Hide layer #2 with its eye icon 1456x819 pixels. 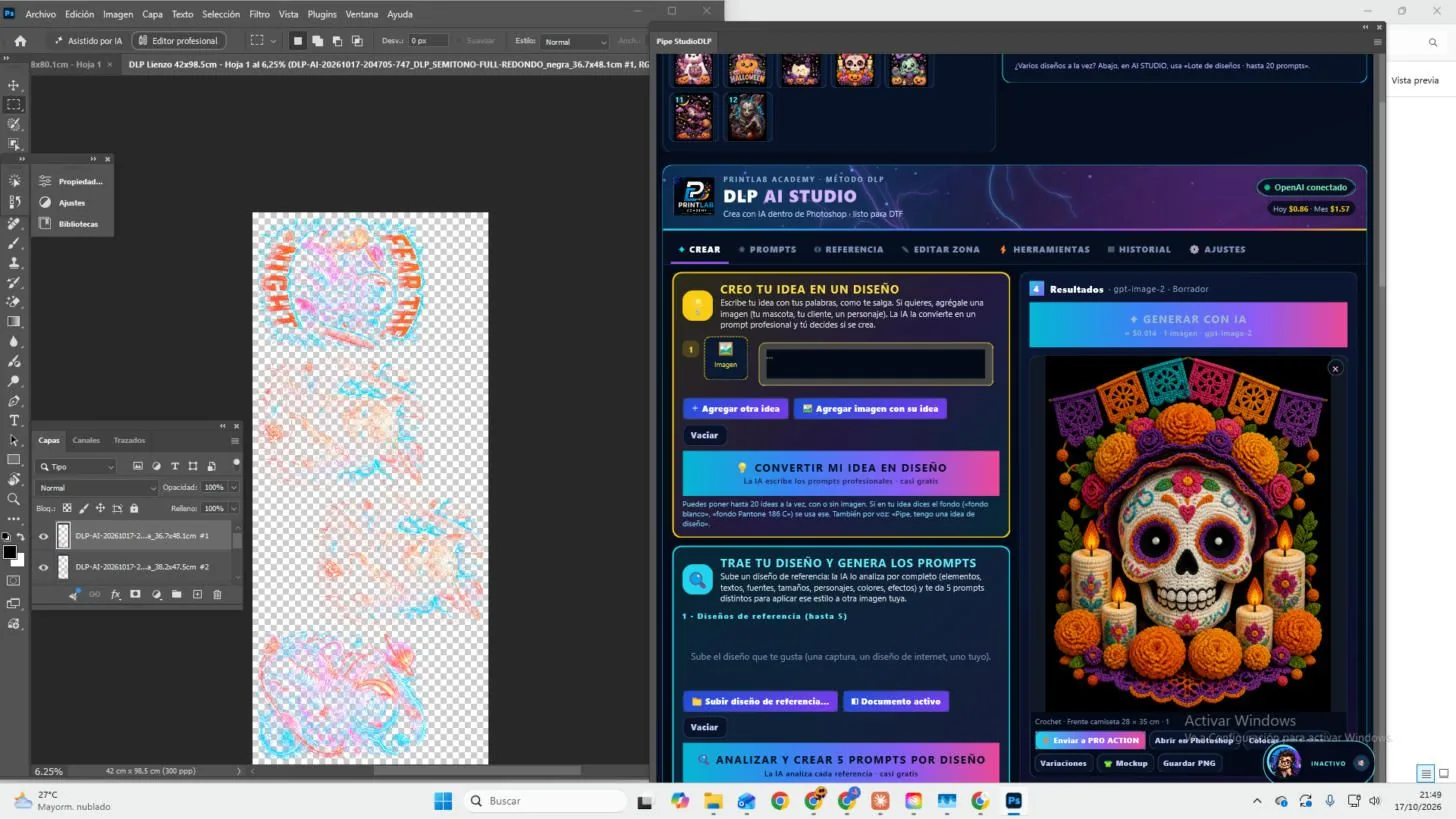pyautogui.click(x=43, y=567)
